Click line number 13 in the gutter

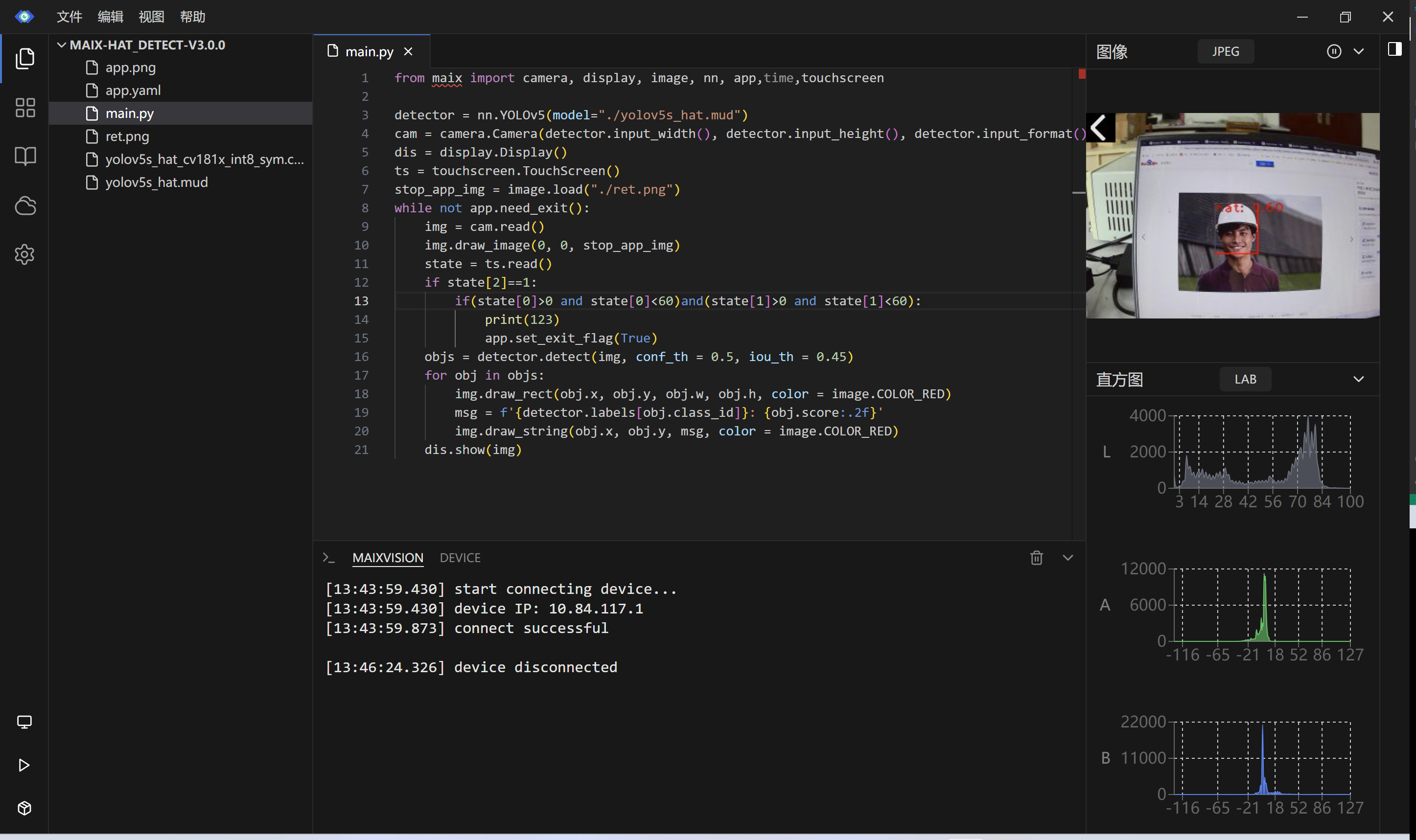[361, 300]
